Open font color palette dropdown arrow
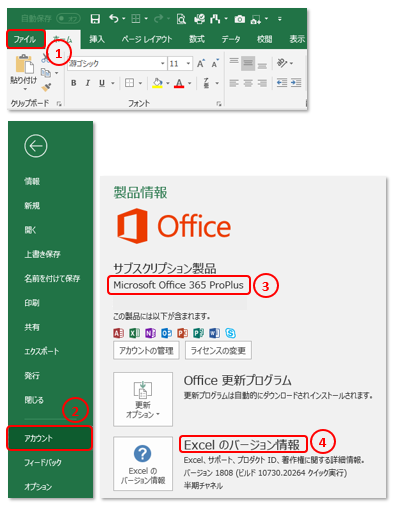The width and height of the screenshot is (397, 509). coord(190,83)
